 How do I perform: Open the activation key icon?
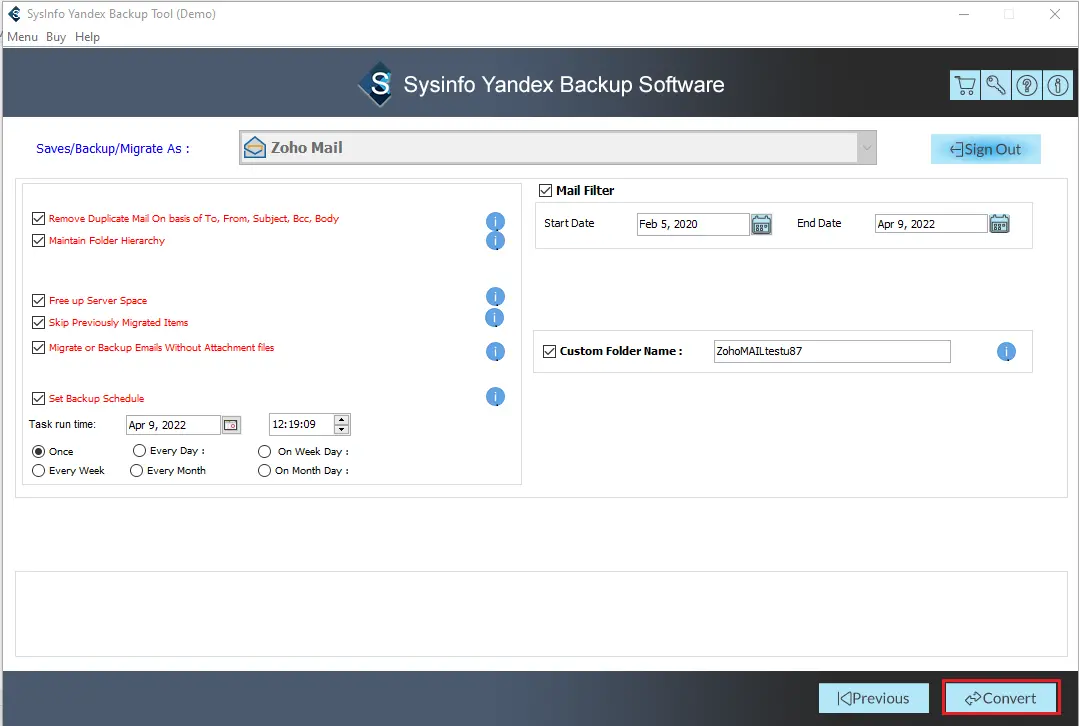coord(996,85)
